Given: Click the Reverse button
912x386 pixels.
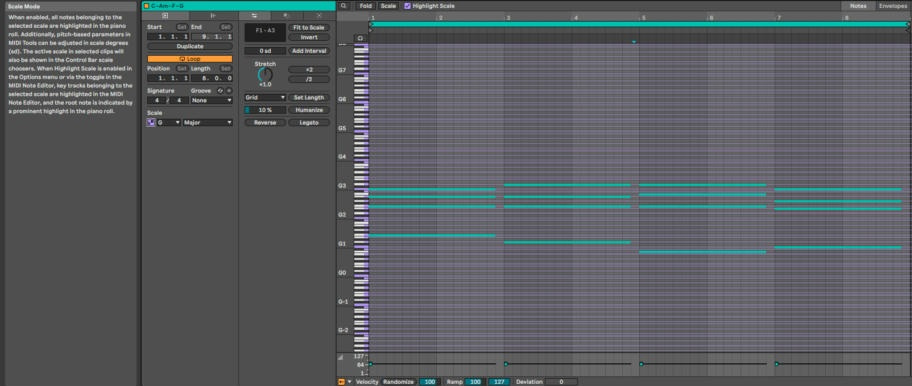Looking at the screenshot, I should pyautogui.click(x=265, y=123).
